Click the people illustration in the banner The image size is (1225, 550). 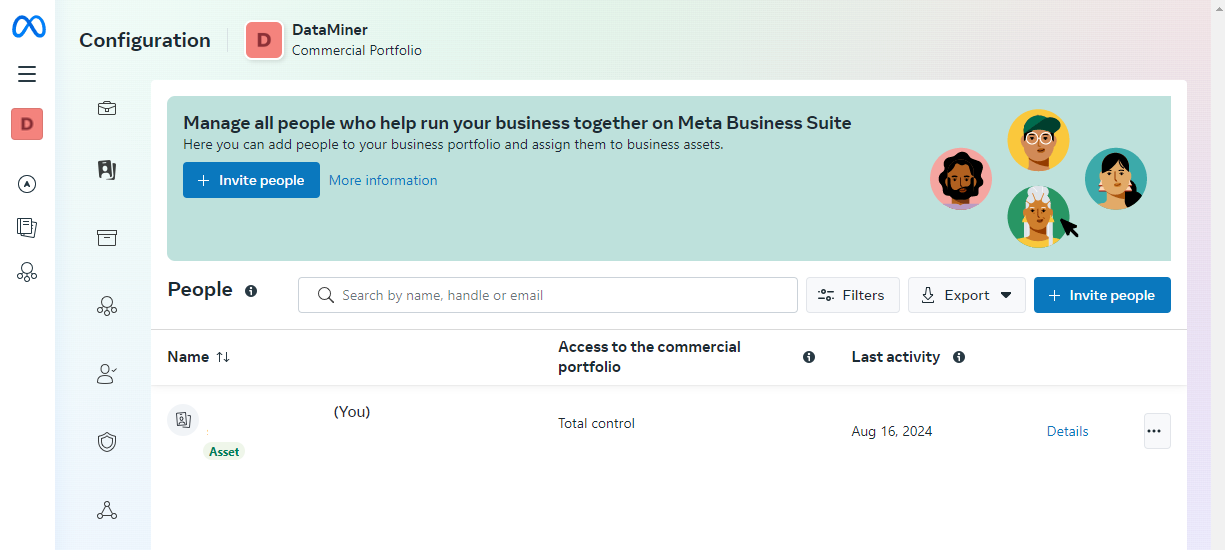point(1038,178)
